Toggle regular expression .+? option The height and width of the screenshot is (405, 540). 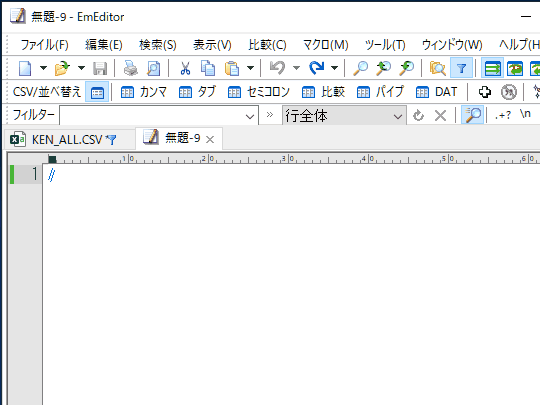click(x=502, y=115)
